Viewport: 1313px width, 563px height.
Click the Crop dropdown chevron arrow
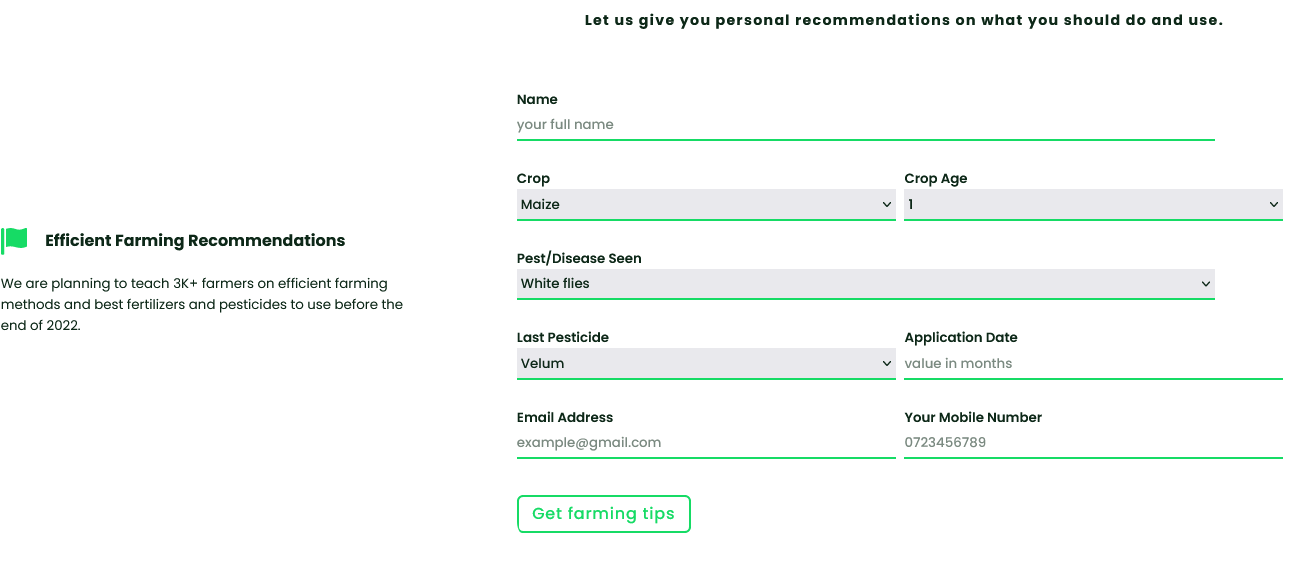887,205
